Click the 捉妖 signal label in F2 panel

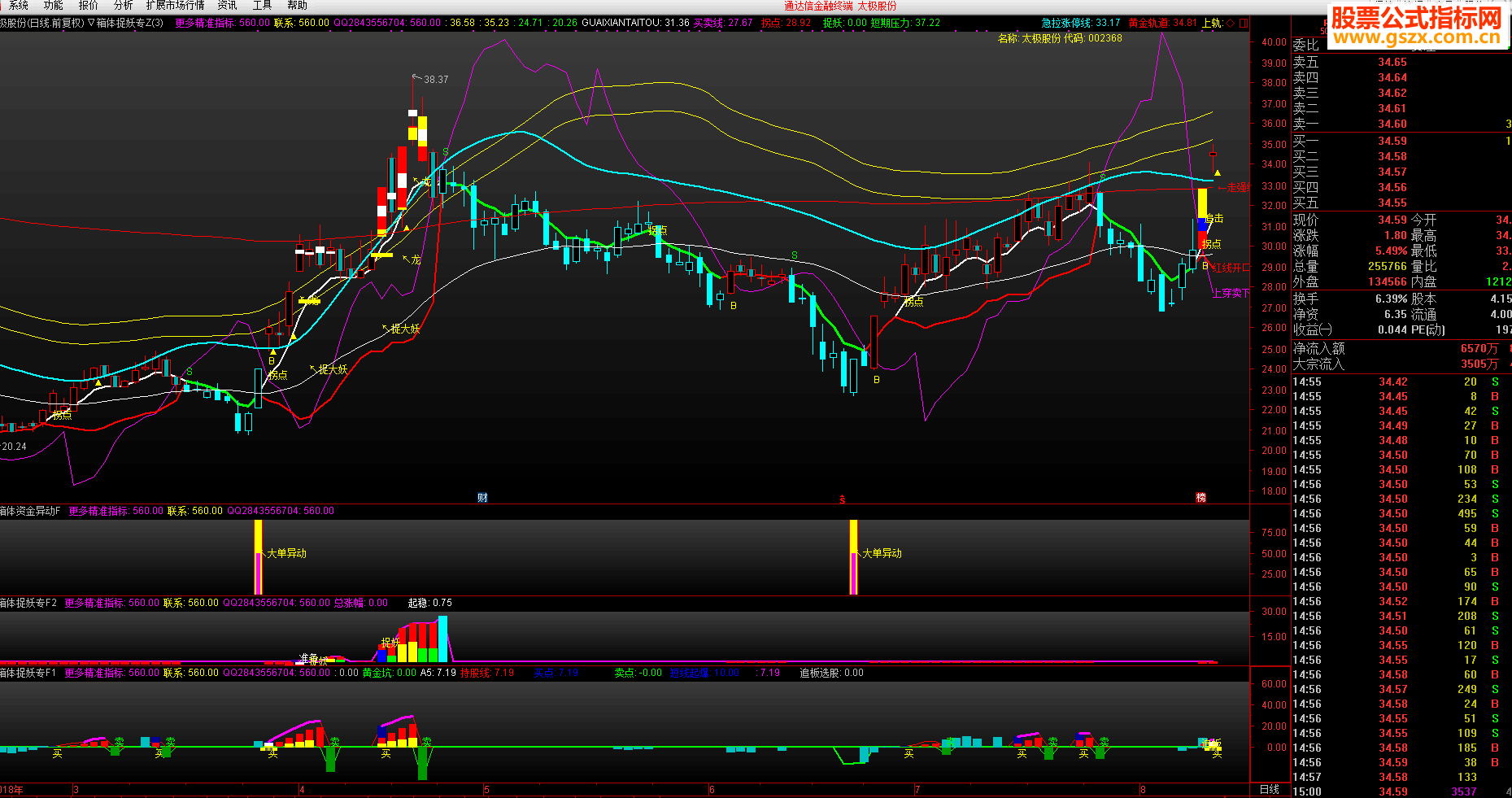pos(390,643)
